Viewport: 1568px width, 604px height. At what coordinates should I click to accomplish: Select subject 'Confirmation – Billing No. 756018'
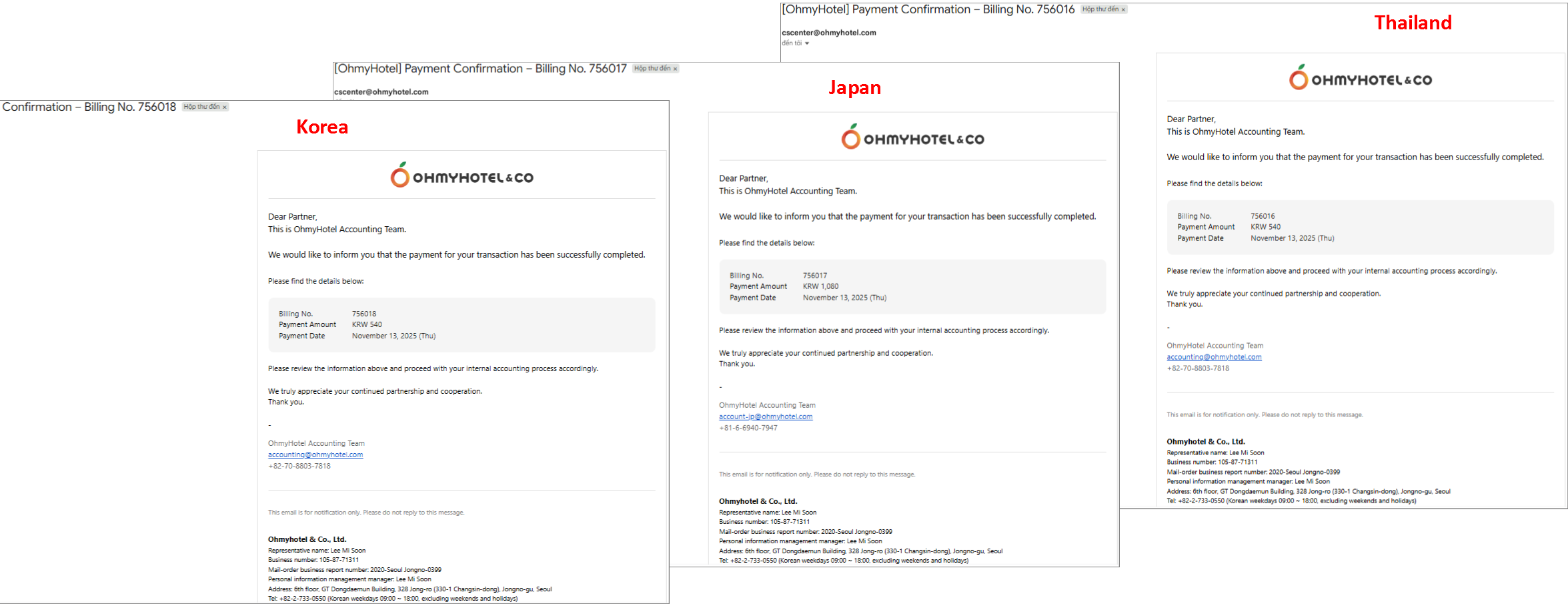[x=89, y=107]
